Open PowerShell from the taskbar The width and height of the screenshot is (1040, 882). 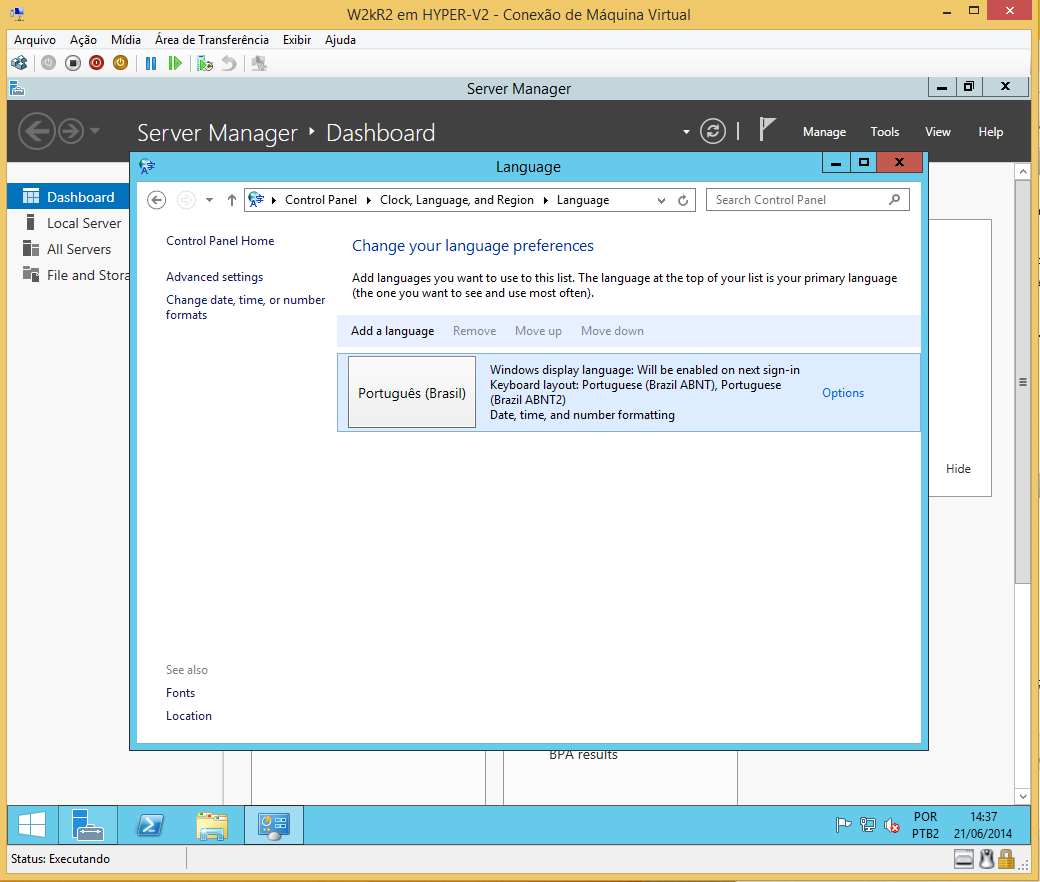tap(151, 825)
